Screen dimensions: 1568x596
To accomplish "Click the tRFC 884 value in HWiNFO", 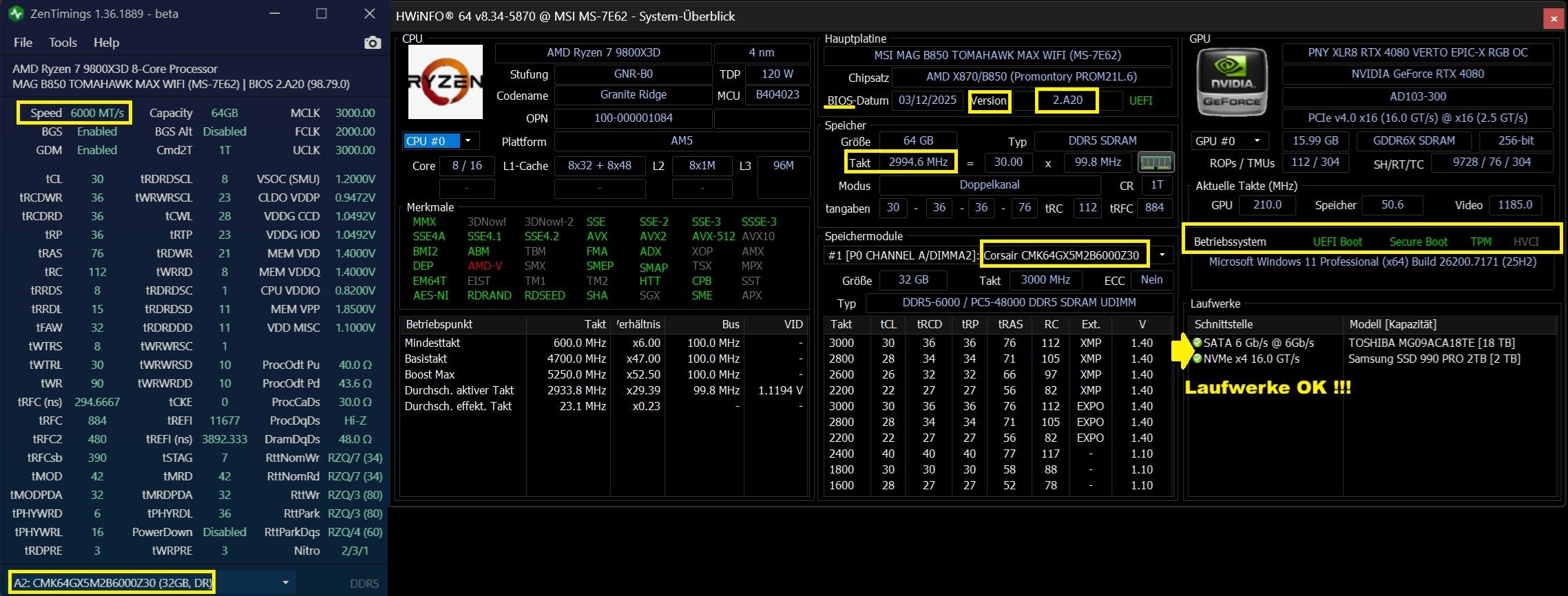I will tap(1154, 208).
